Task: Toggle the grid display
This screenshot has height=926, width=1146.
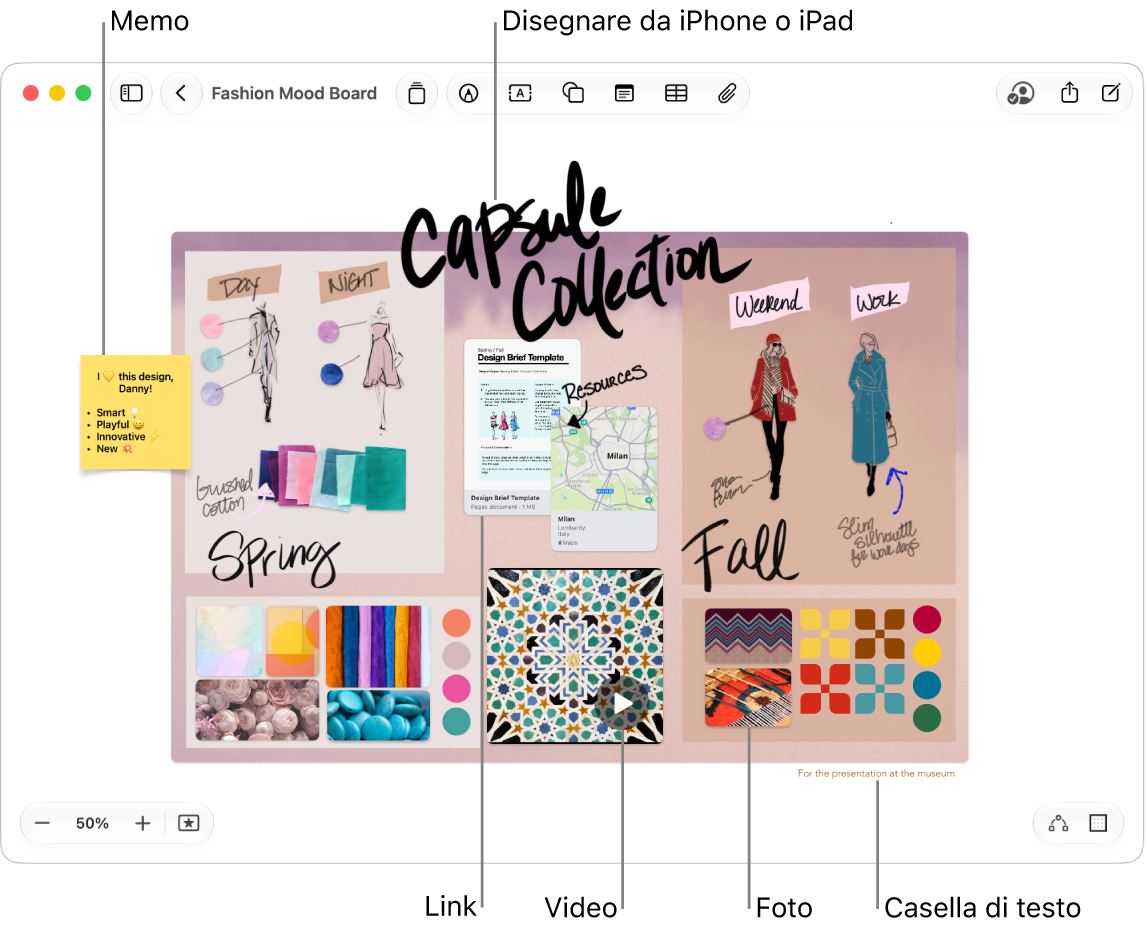Action: (x=1098, y=824)
